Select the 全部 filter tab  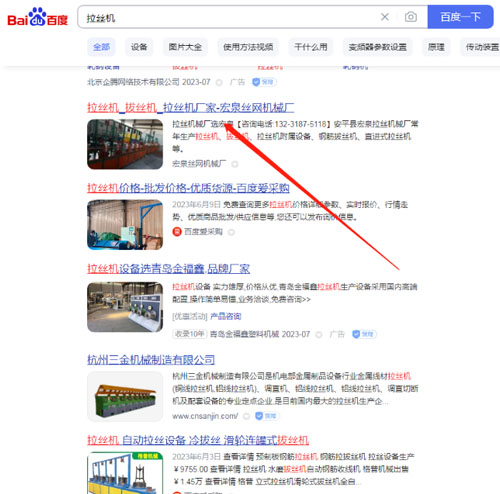coord(102,47)
